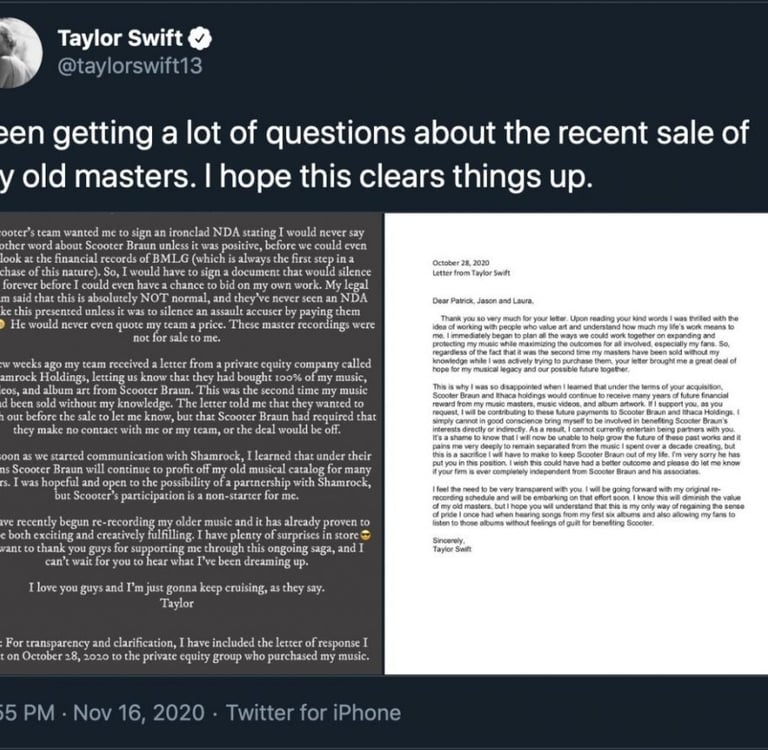Open the Taylor Swift display name
The image size is (768, 750).
coord(120,40)
